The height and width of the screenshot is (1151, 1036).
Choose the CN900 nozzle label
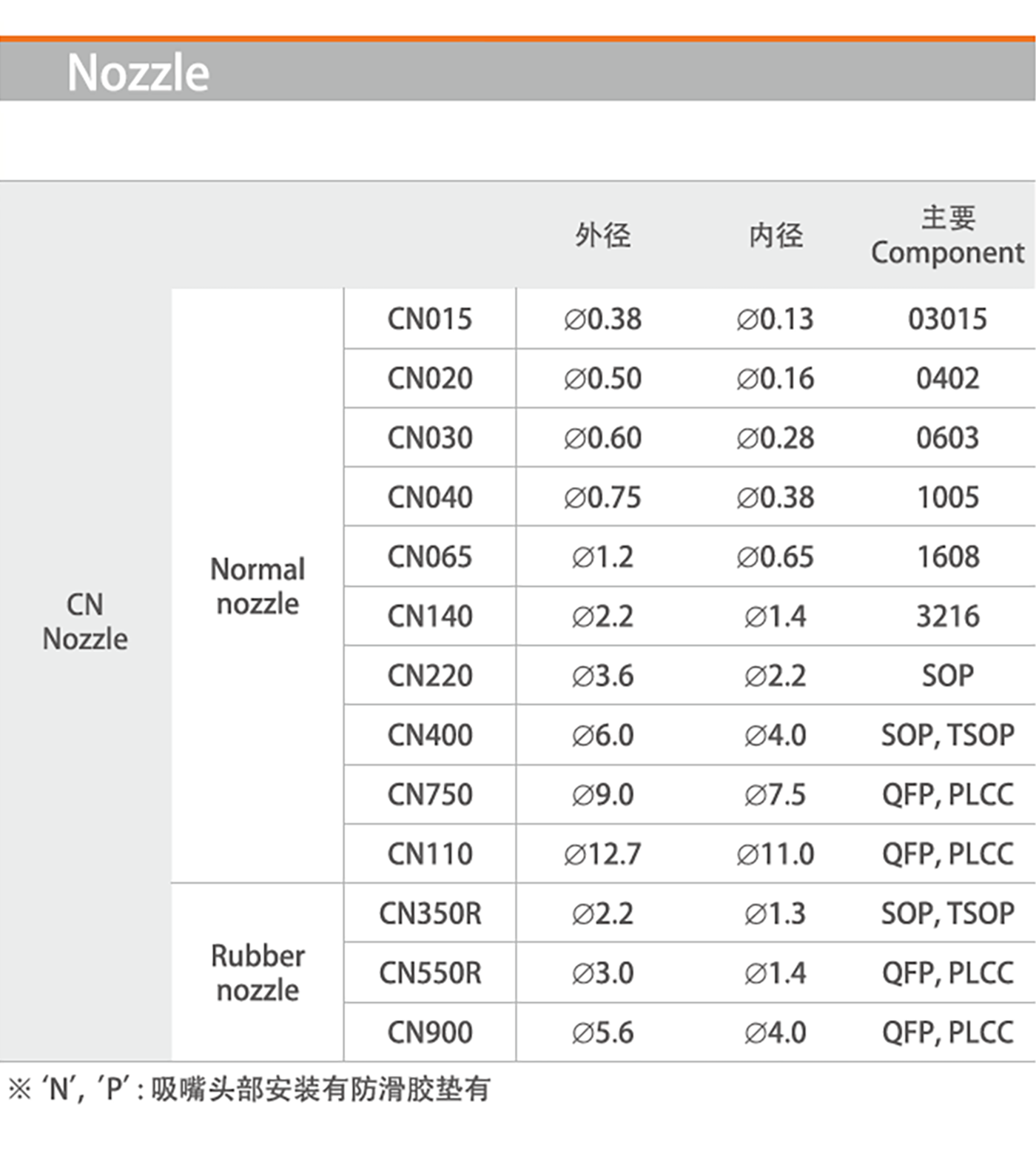coord(430,1032)
